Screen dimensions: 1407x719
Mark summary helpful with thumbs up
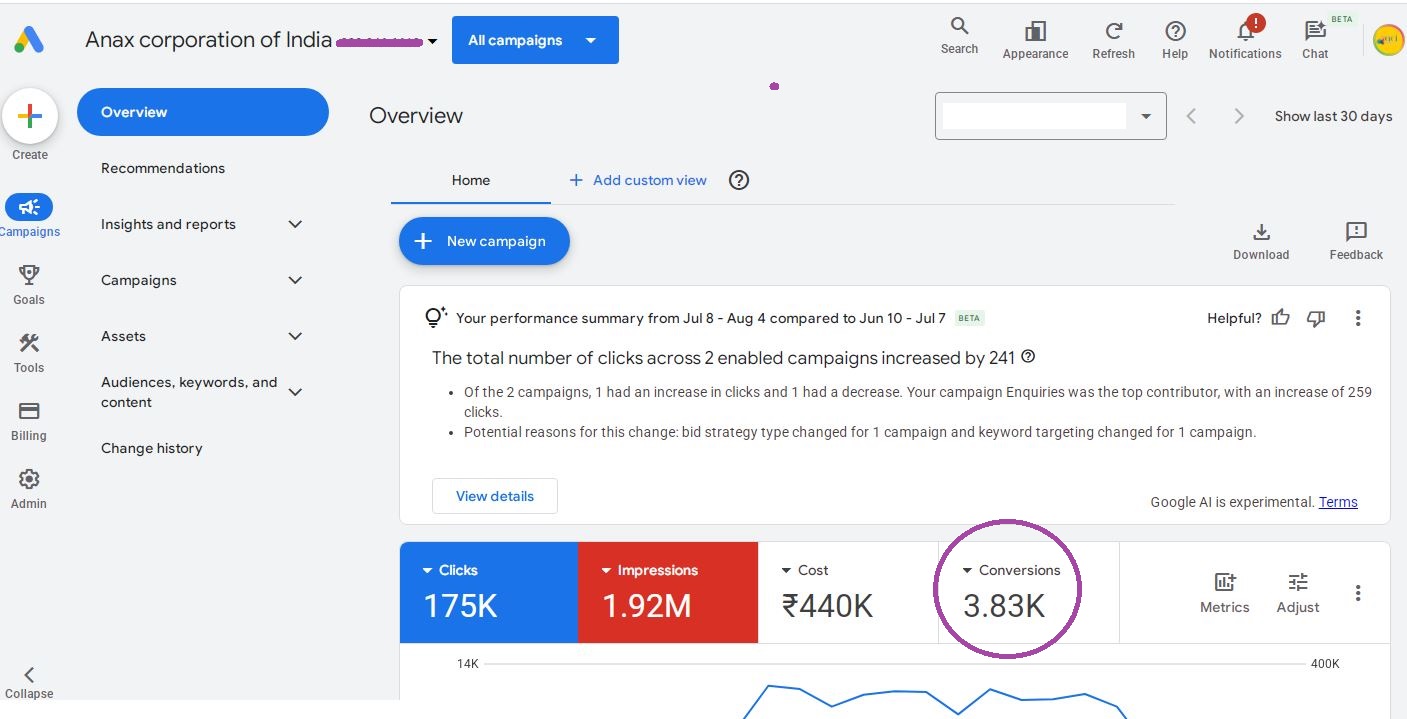(1280, 318)
